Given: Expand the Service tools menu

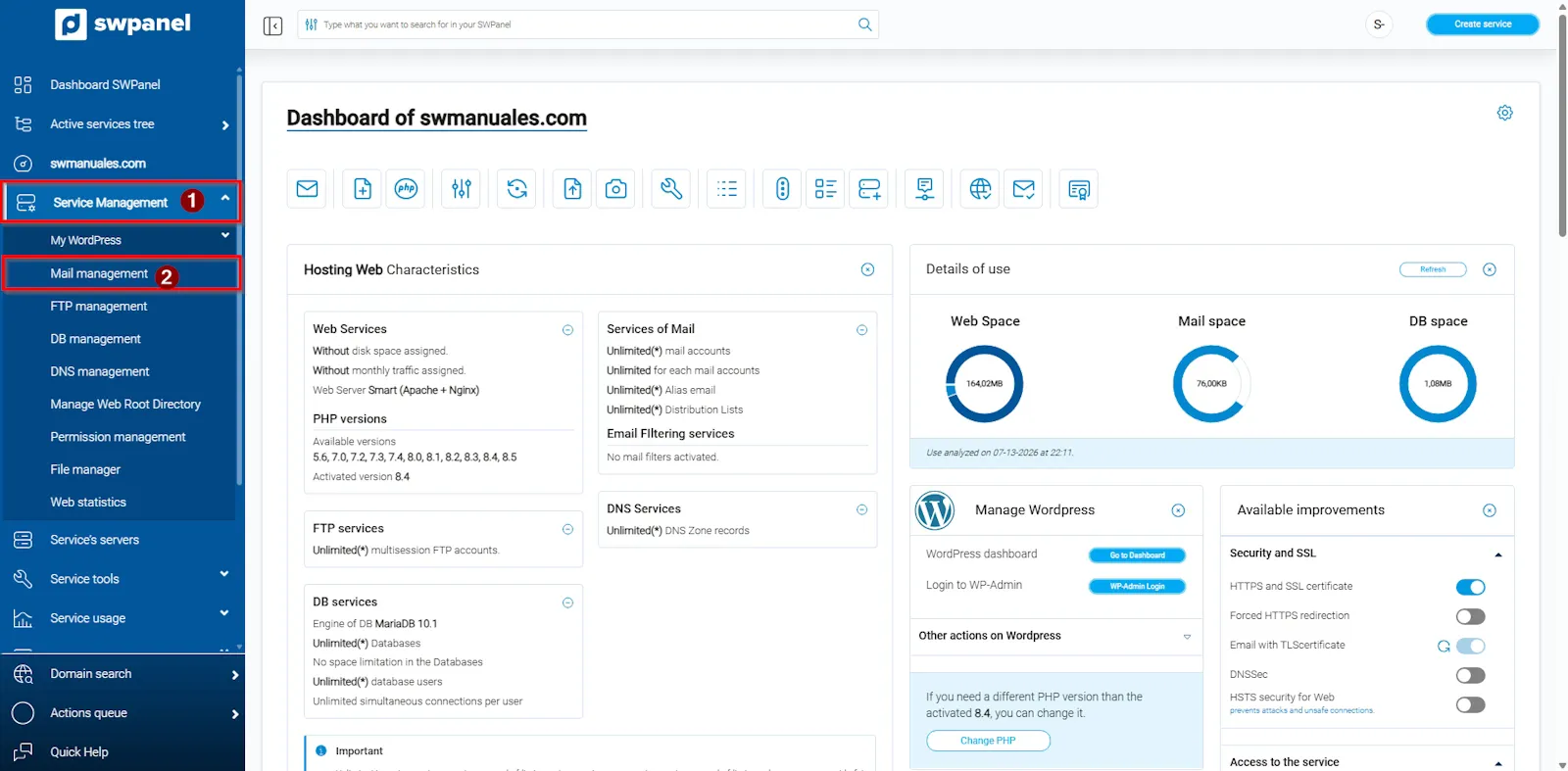Looking at the screenshot, I should (x=121, y=579).
